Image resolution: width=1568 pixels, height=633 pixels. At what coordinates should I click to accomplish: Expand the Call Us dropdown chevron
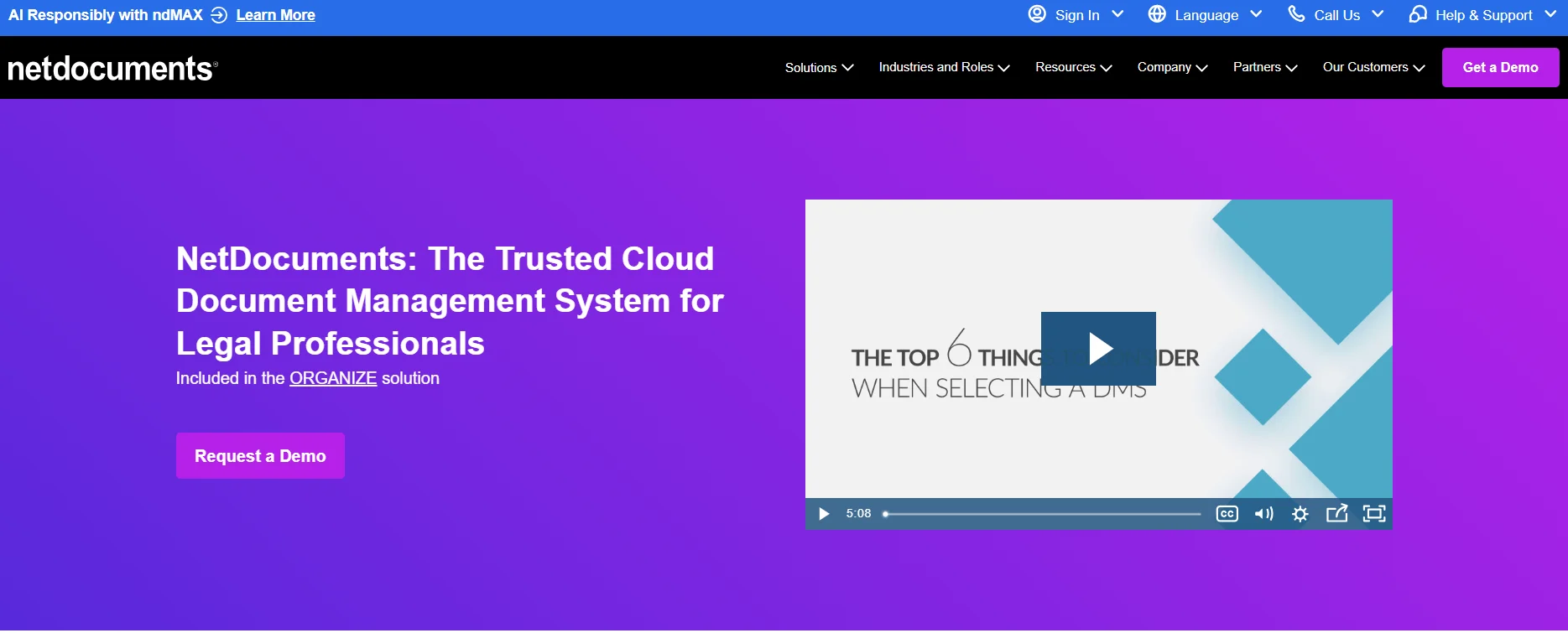point(1378,14)
